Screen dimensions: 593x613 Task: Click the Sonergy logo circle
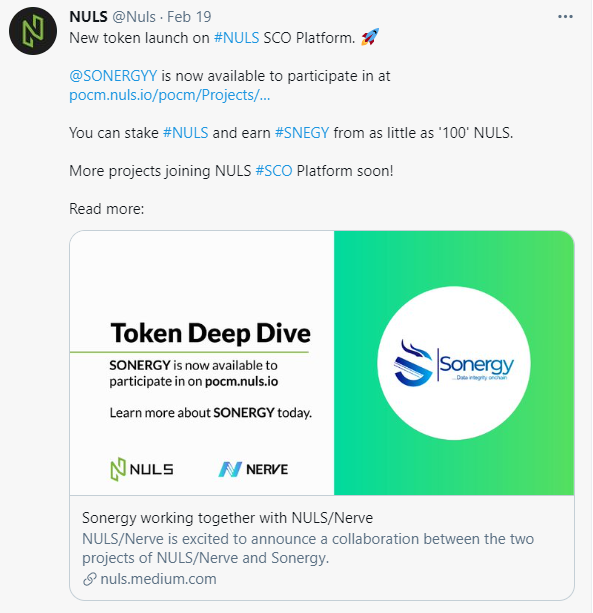point(454,363)
